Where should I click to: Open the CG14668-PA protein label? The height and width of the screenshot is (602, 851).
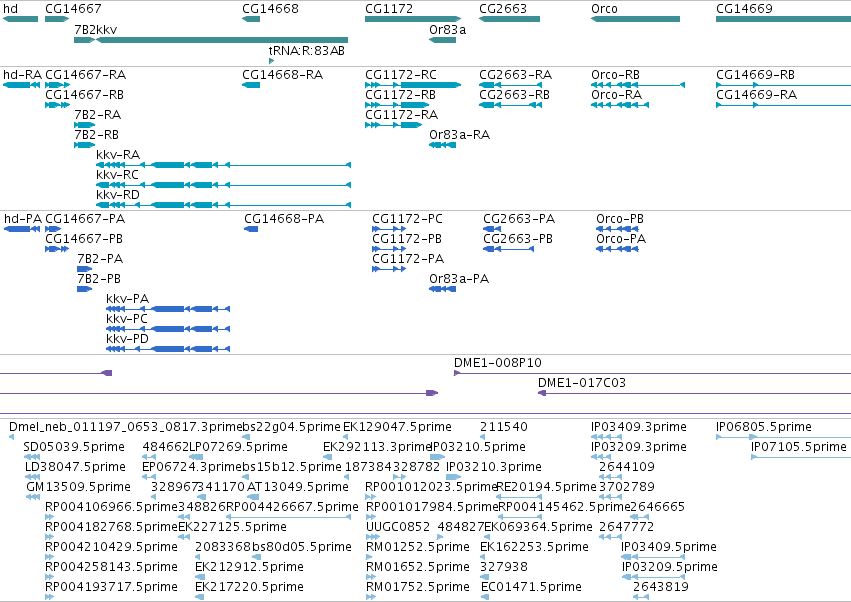click(x=284, y=219)
